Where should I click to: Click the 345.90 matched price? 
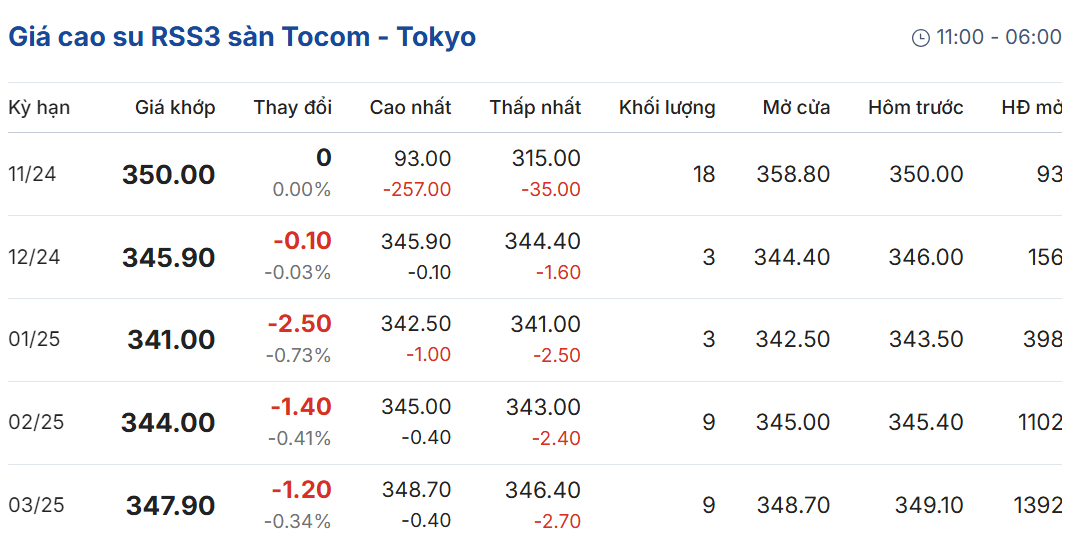(x=169, y=258)
